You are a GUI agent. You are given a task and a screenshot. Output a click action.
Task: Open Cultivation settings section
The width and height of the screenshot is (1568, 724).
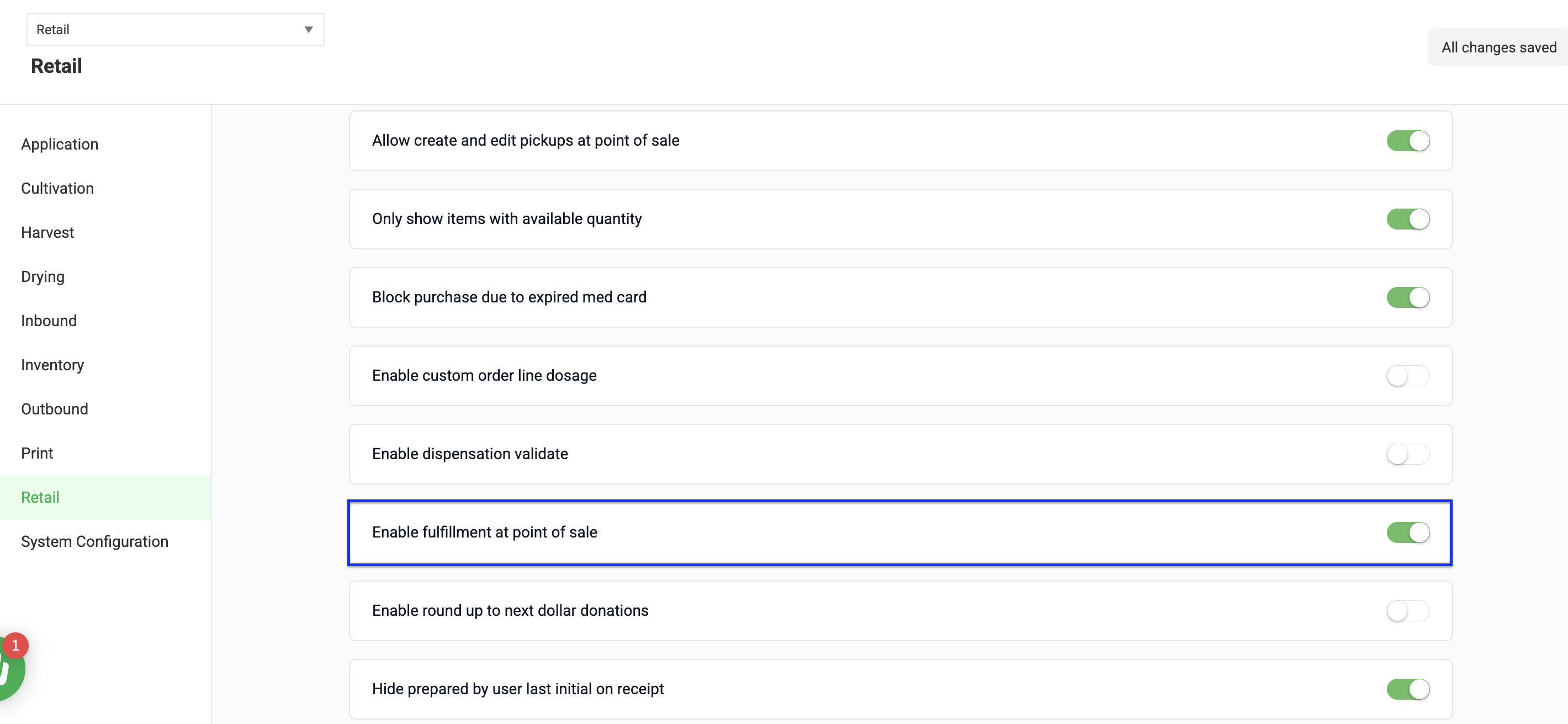tap(57, 189)
